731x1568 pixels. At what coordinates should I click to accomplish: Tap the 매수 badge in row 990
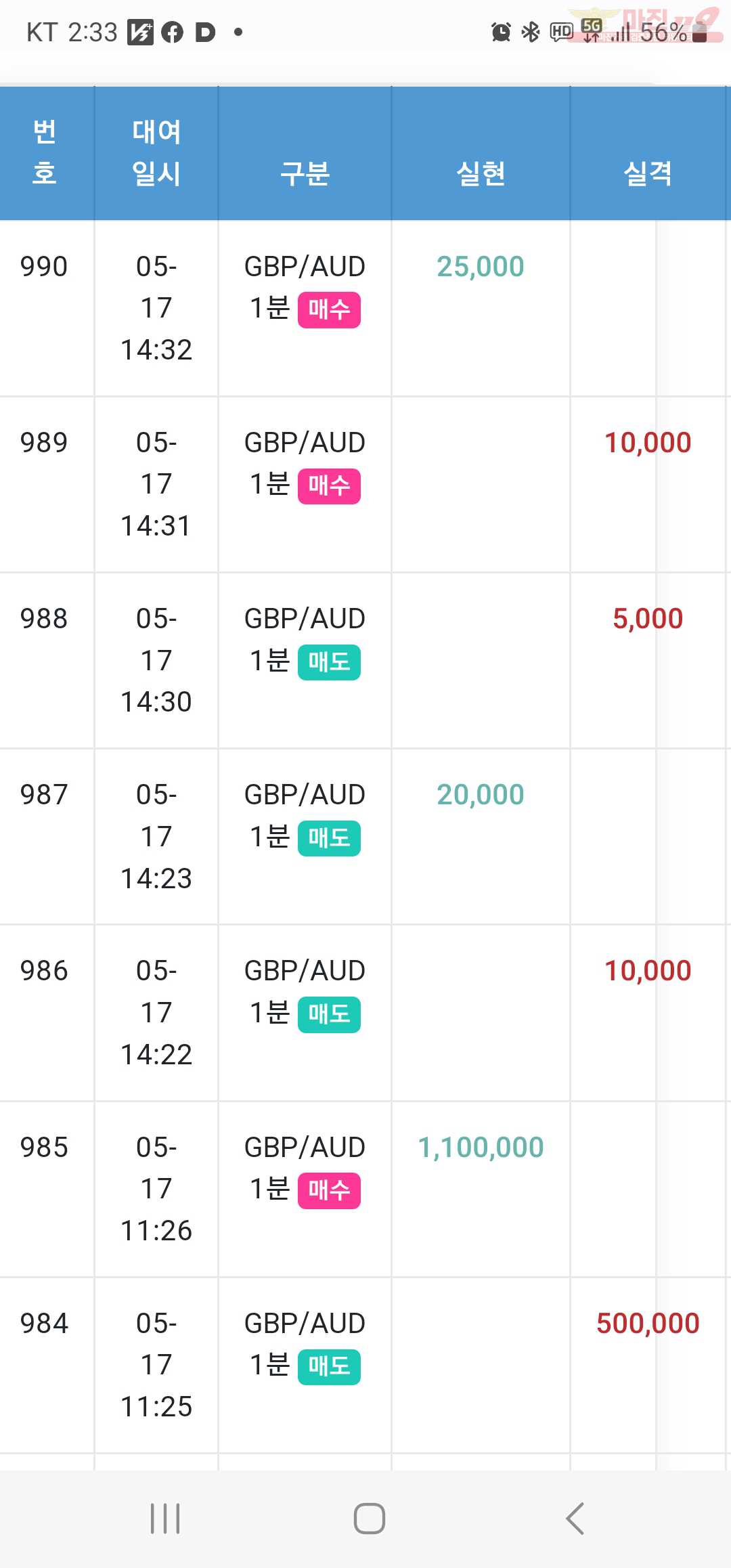coord(329,310)
